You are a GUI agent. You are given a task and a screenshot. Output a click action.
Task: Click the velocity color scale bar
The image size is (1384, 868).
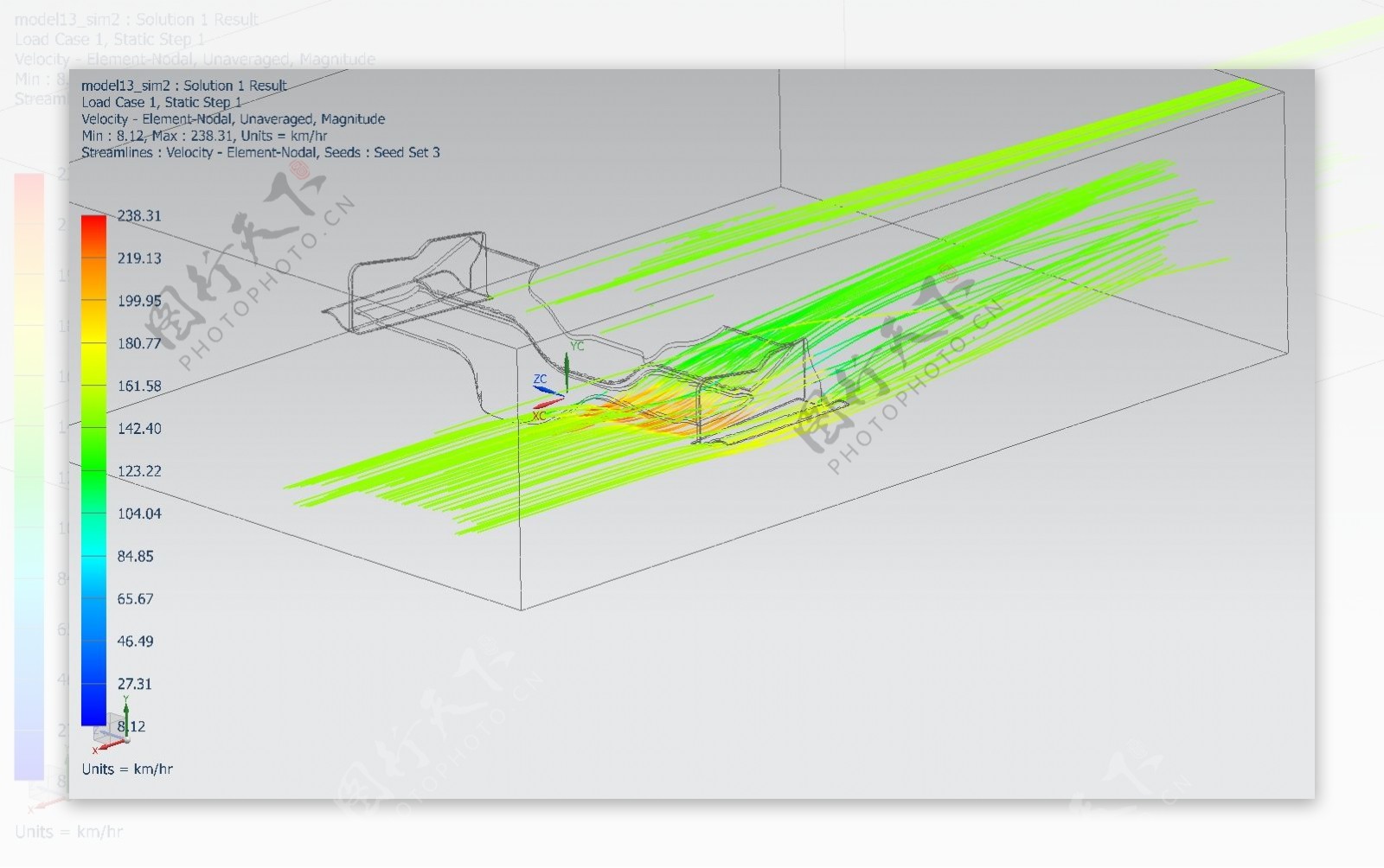coord(93,470)
